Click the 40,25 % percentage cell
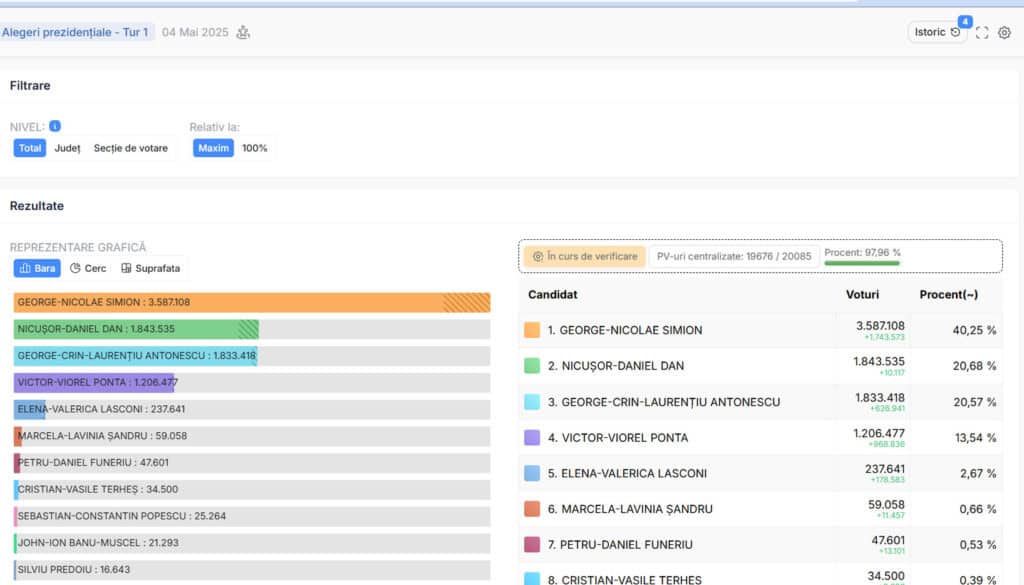This screenshot has height=585, width=1024. (x=974, y=330)
